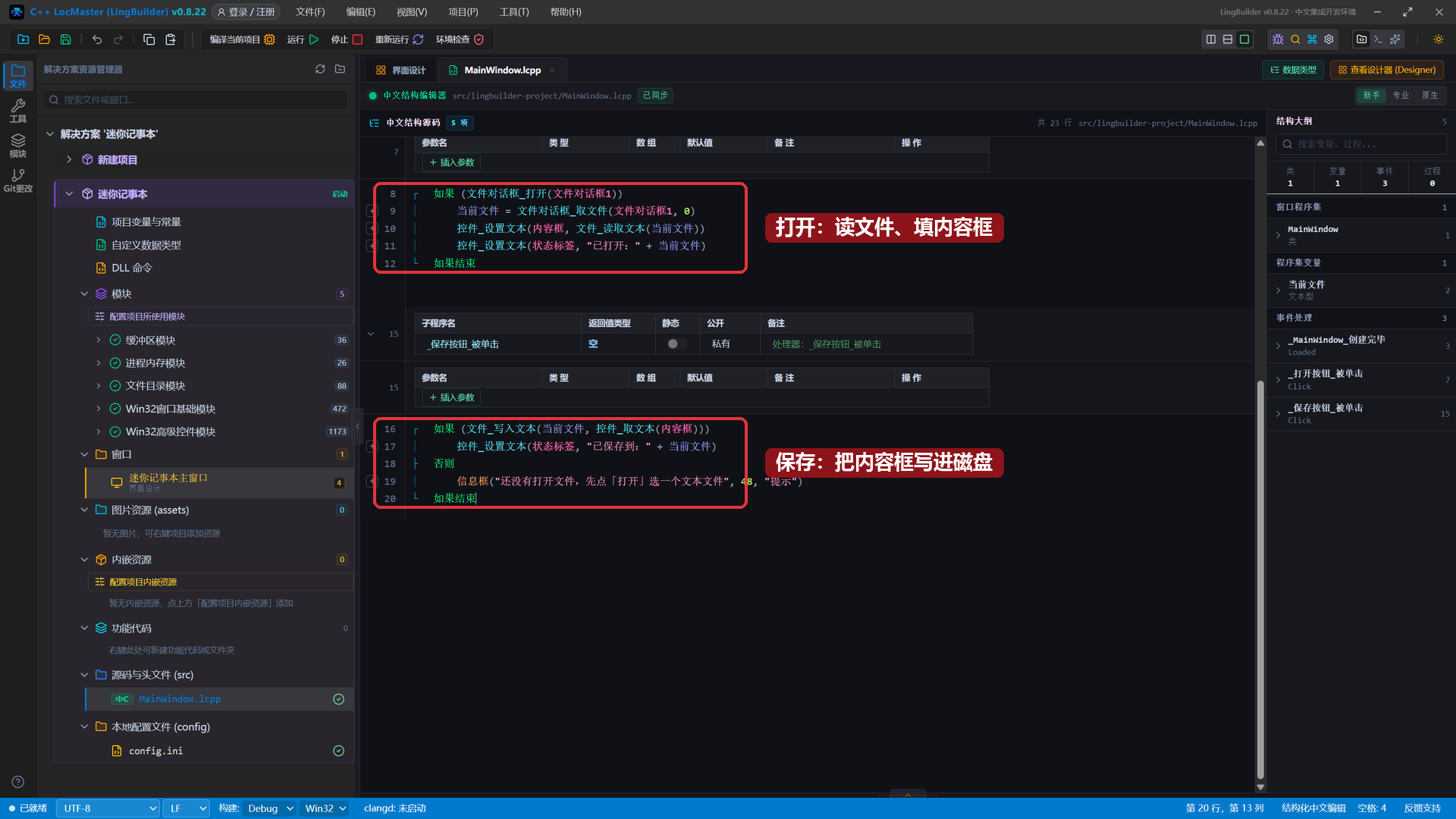Click the orange open folder toolbar icon
This screenshot has height=819, width=1456.
[44, 39]
